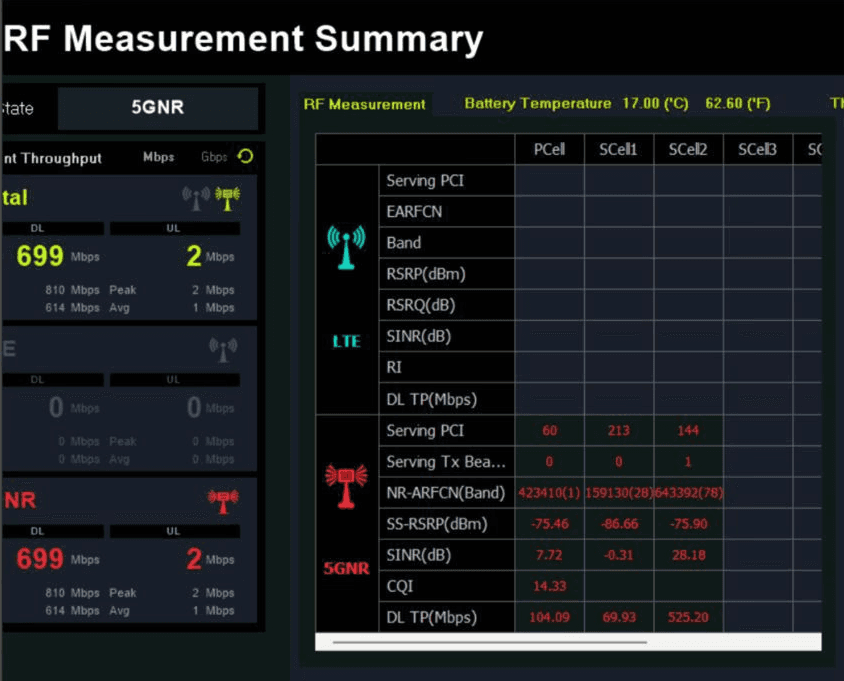Screen dimensions: 844x681
Task: Click the yellow 699 Mbps total DL value
Action: pos(40,256)
